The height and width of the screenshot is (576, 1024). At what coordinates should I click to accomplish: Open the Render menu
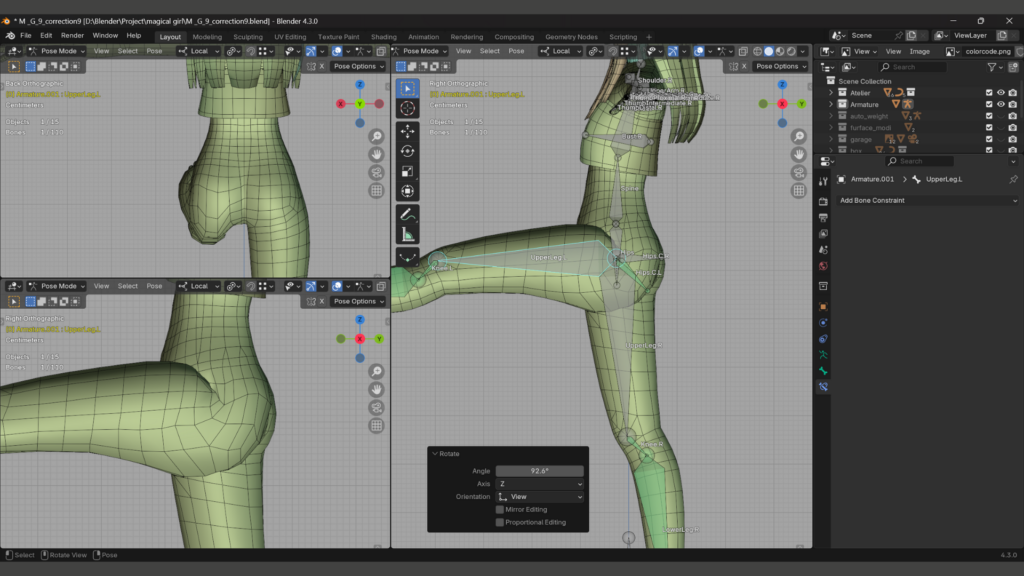pos(72,35)
